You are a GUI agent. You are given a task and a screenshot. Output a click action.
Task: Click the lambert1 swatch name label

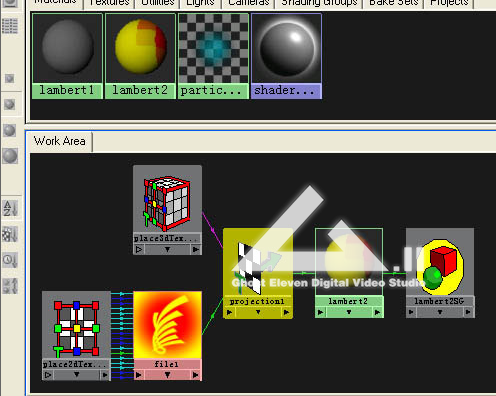click(x=67, y=90)
